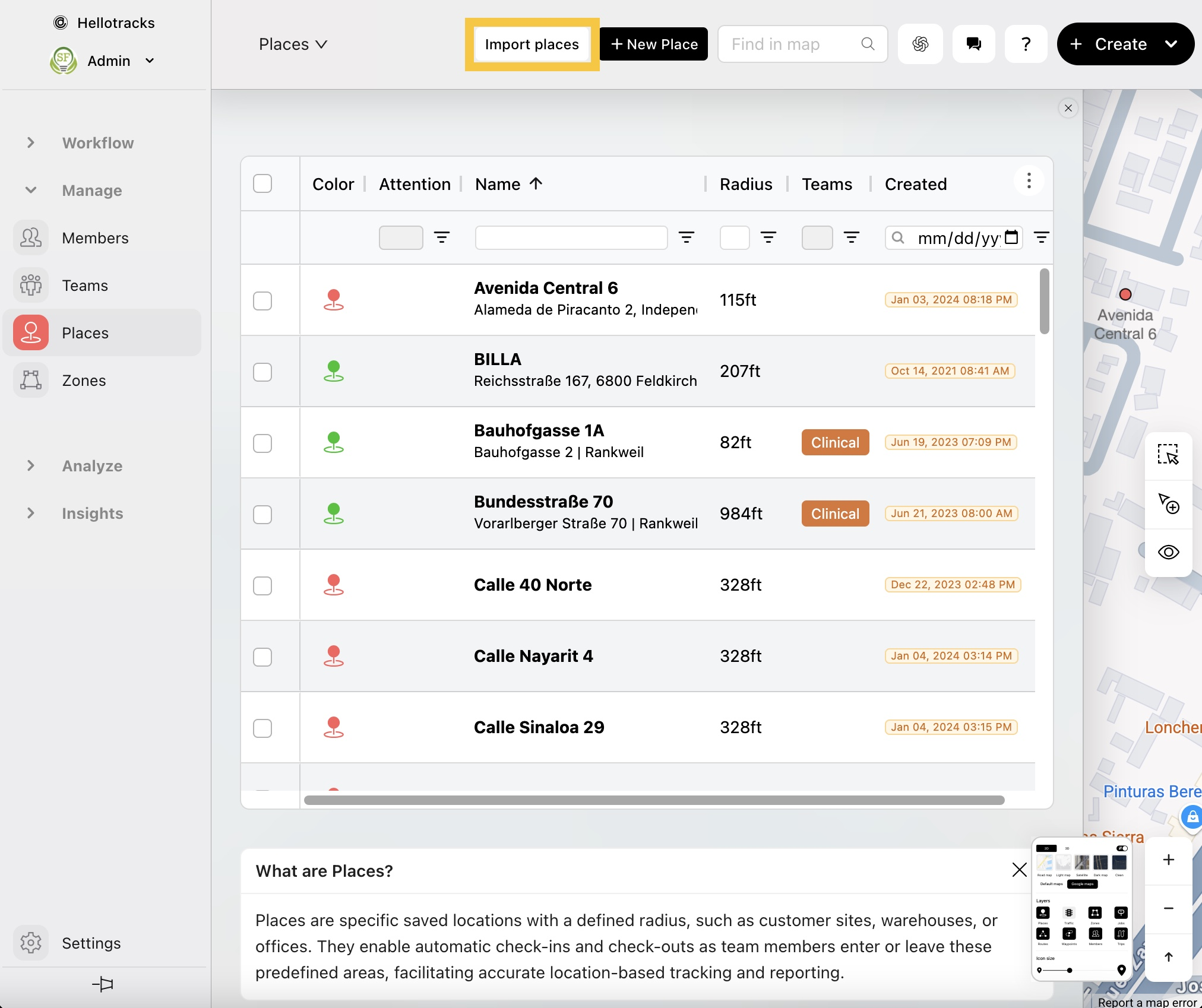Screen dimensions: 1202x1008
Task: Click the Name column filter icon
Action: 687,237
